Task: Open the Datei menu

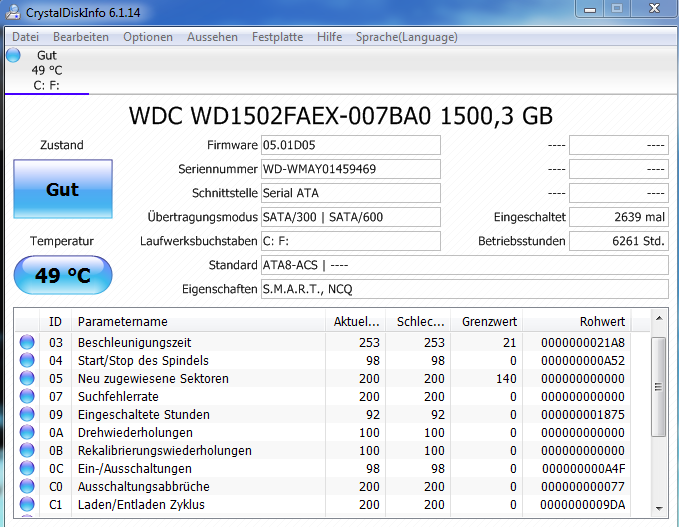Action: 26,37
